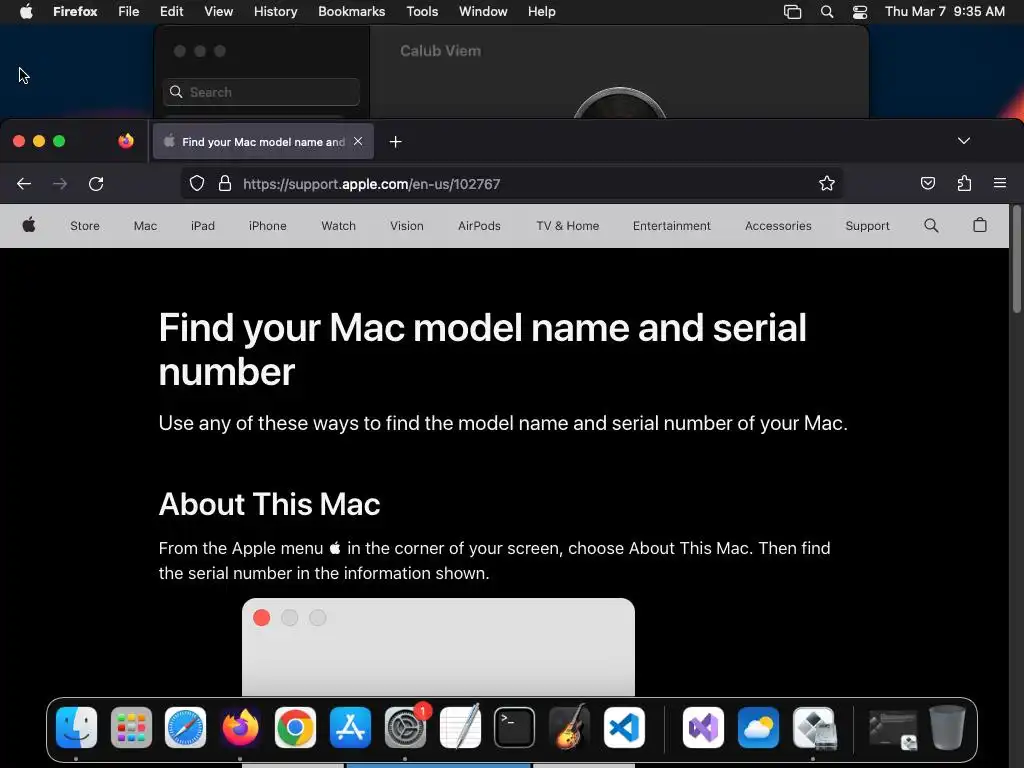Image resolution: width=1024 pixels, height=768 pixels.
Task: Click the screen mirroring menu bar icon
Action: 792,12
